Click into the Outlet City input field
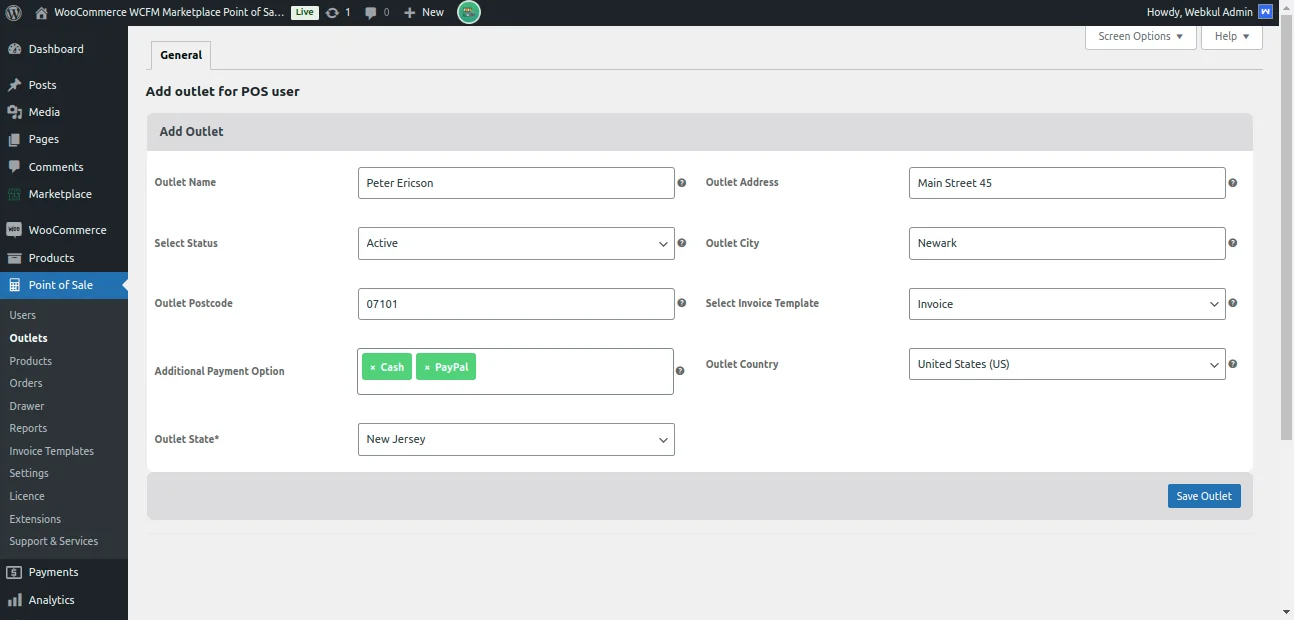 tap(1066, 243)
